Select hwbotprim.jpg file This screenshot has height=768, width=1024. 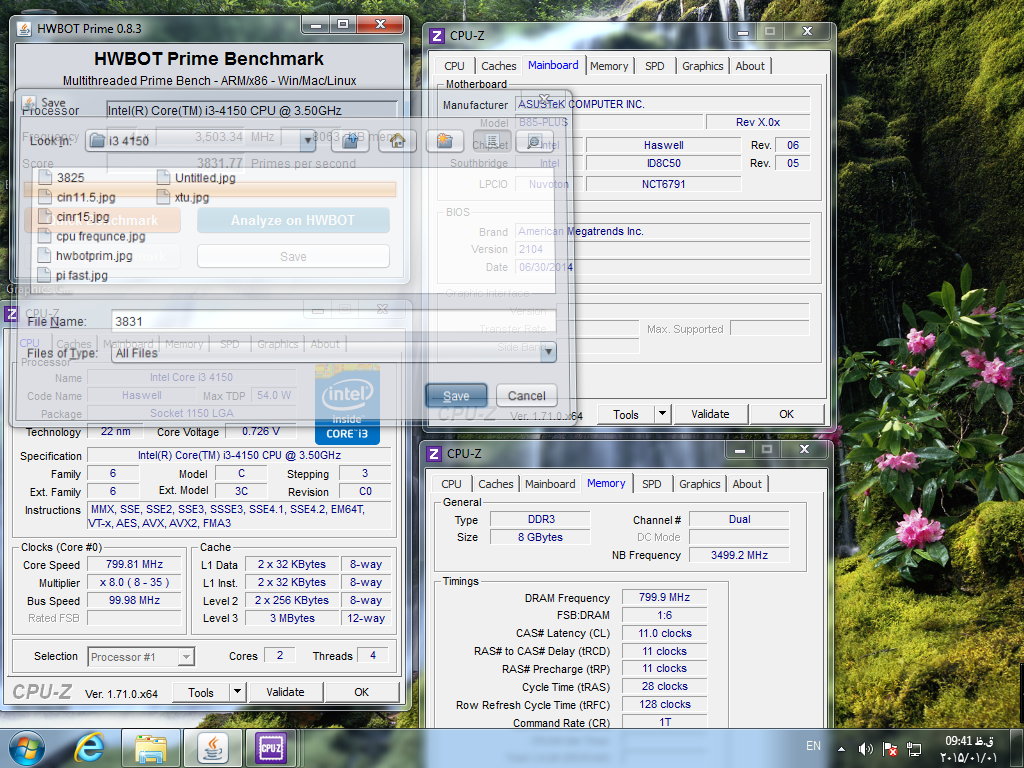(x=86, y=256)
